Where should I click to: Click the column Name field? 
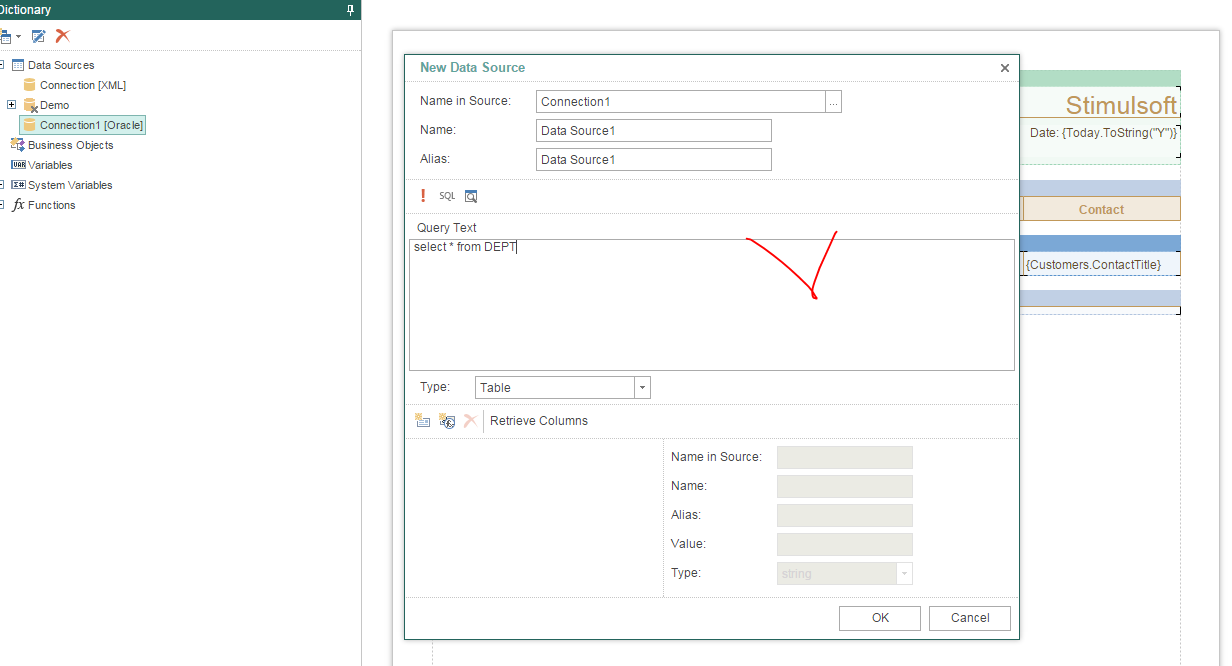click(845, 486)
